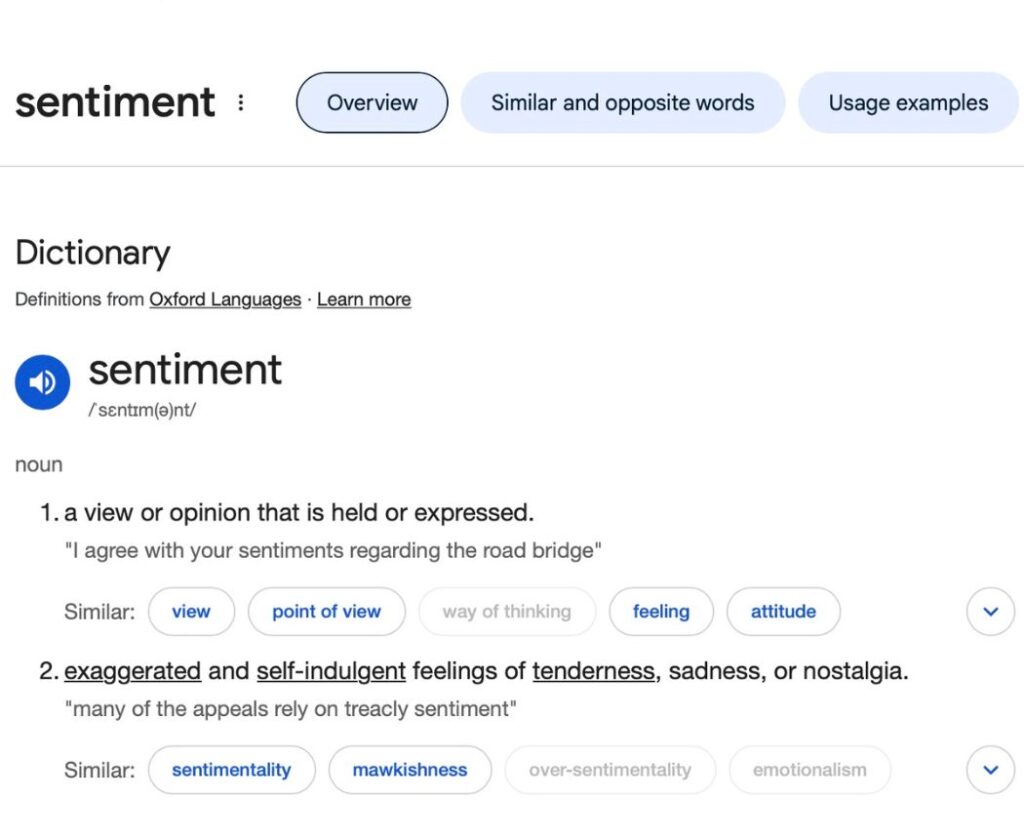Open the Usage examples tab
Image resolution: width=1024 pixels, height=837 pixels.
coord(907,103)
